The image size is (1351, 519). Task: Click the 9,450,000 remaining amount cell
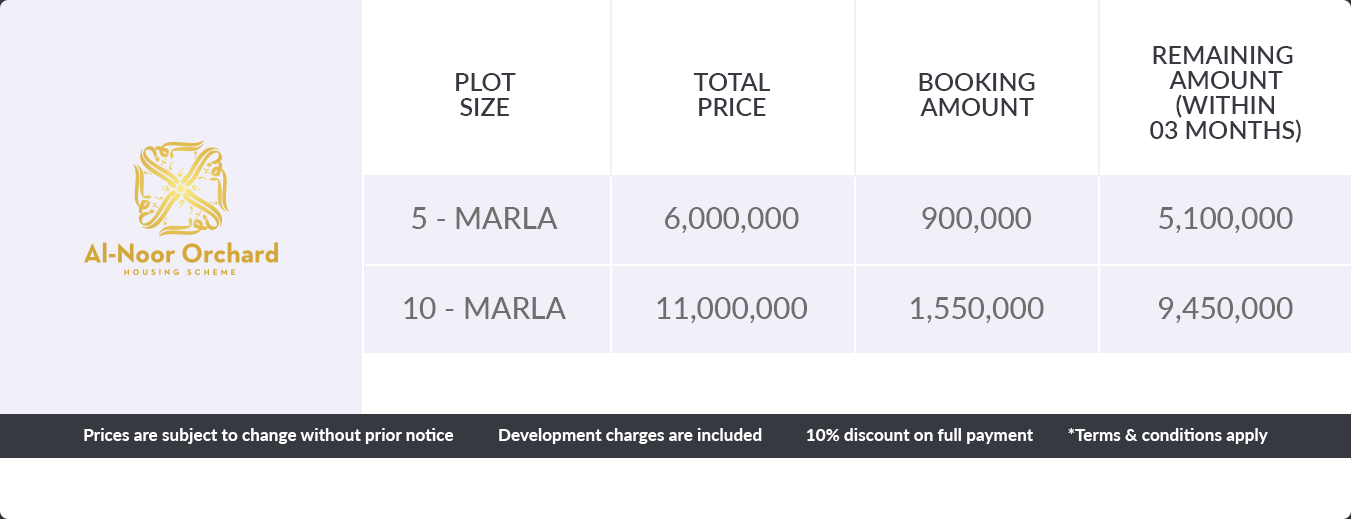pyautogui.click(x=1225, y=308)
